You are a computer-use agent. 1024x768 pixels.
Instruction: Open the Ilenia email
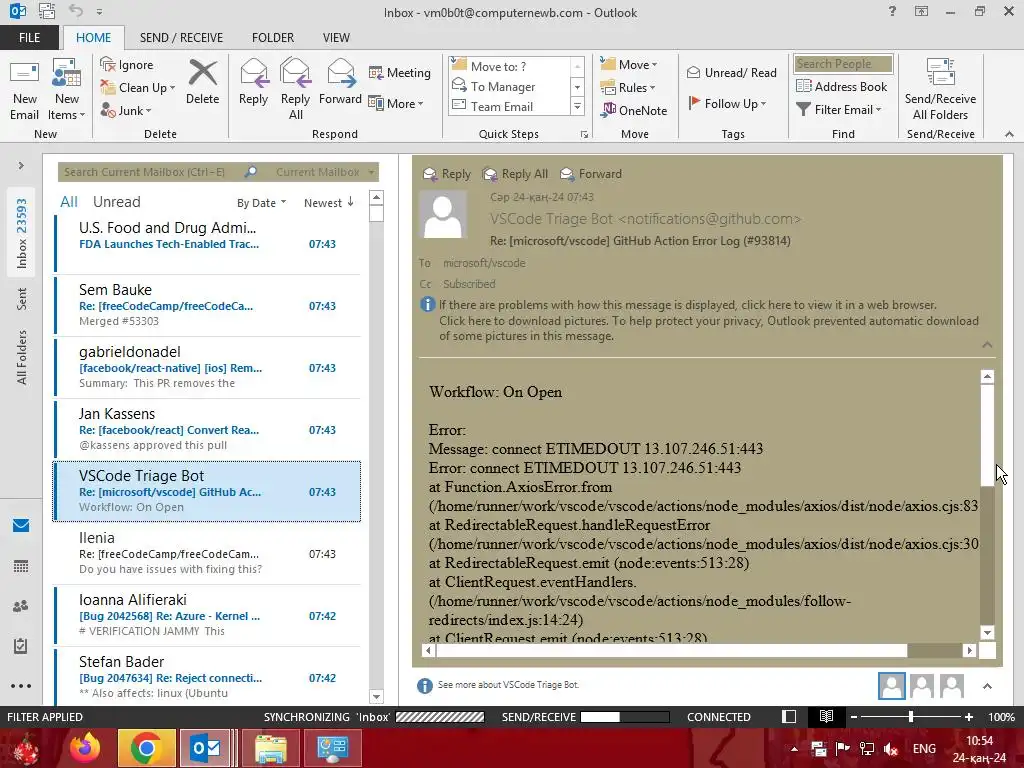(208, 553)
